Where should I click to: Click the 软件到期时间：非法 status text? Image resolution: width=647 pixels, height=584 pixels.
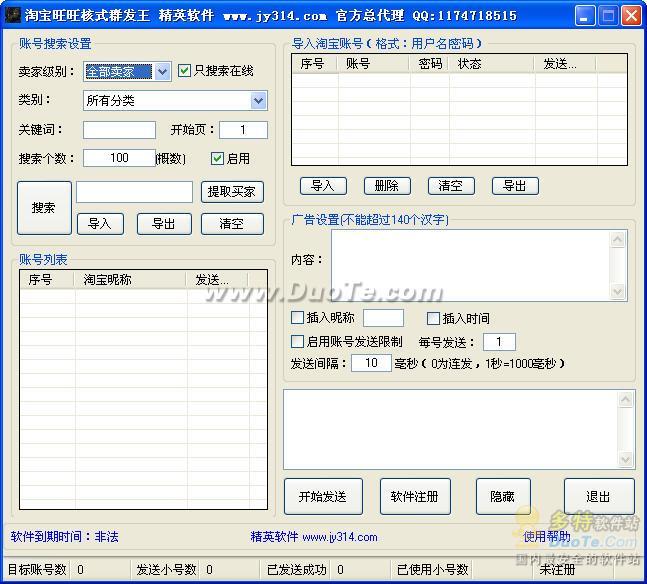coord(65,537)
